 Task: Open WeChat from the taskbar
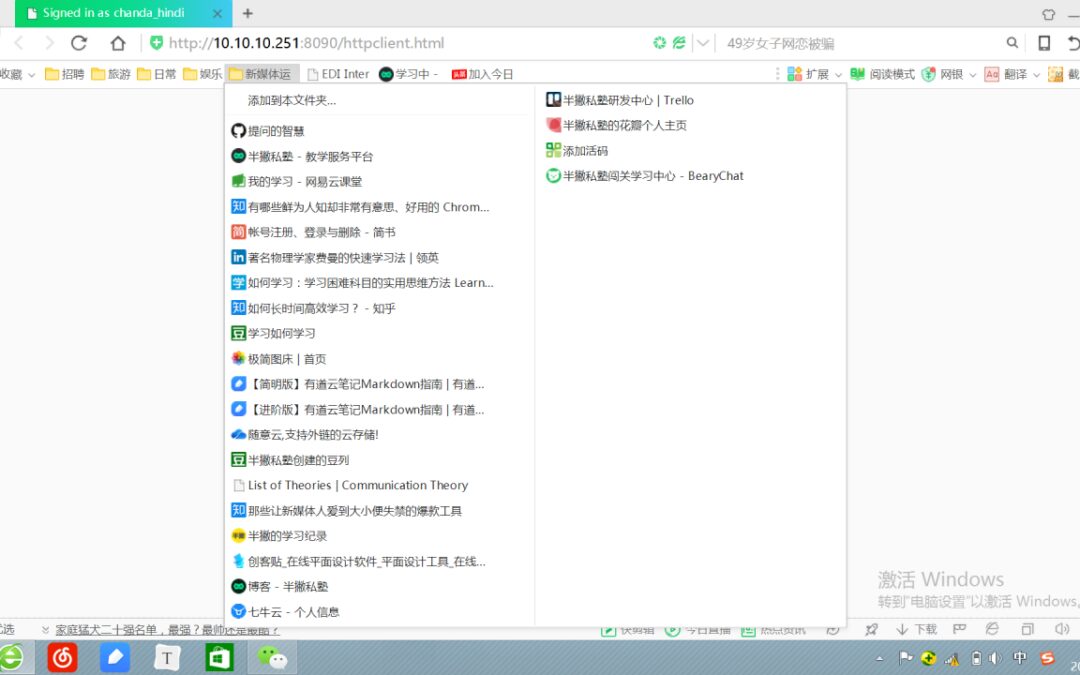(272, 658)
